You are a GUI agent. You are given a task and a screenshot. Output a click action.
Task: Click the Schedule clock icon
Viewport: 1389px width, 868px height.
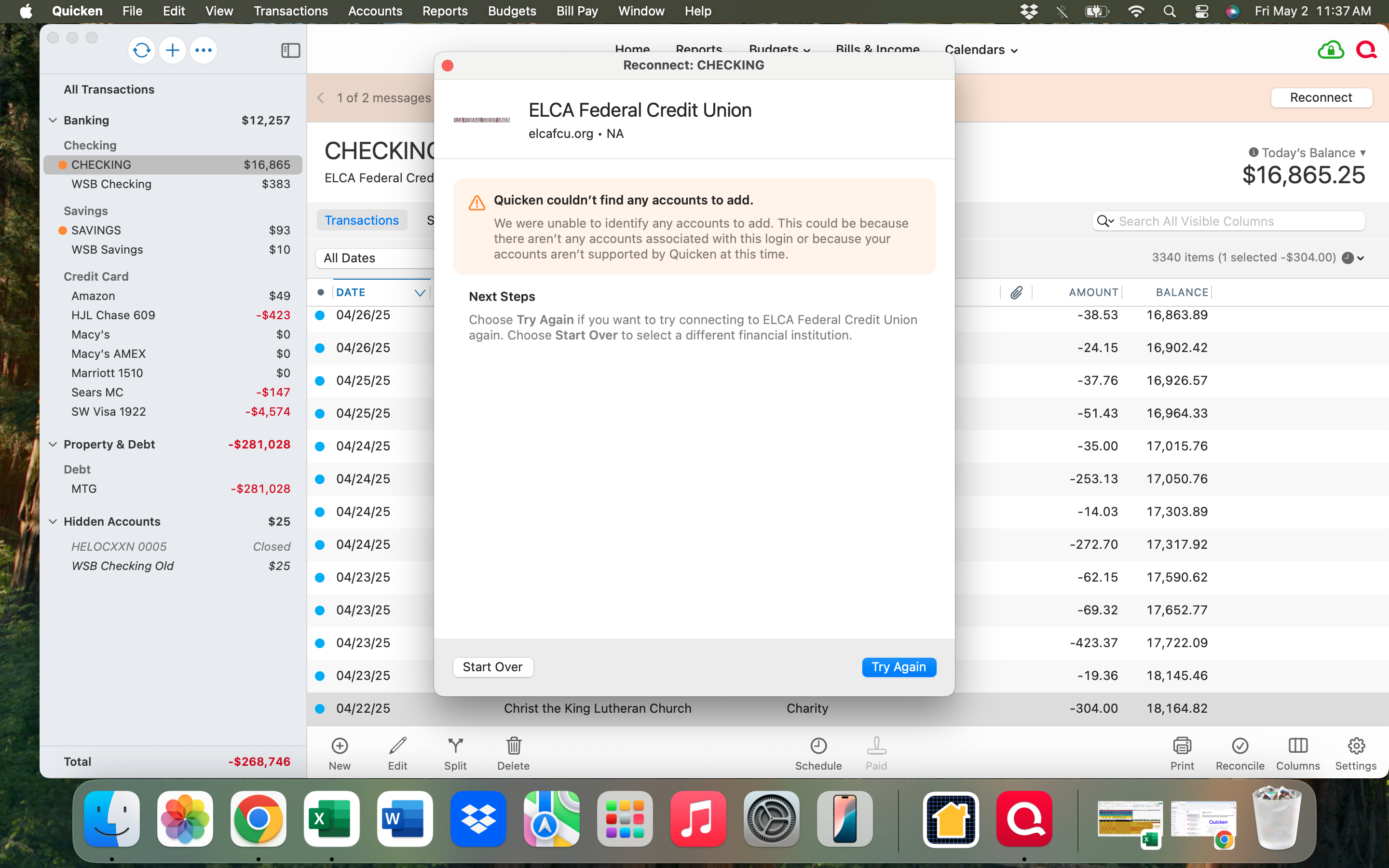click(818, 746)
